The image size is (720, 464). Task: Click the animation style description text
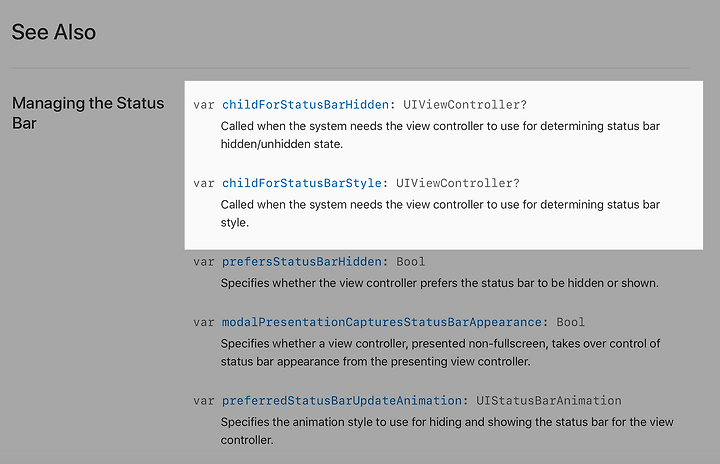(447, 431)
